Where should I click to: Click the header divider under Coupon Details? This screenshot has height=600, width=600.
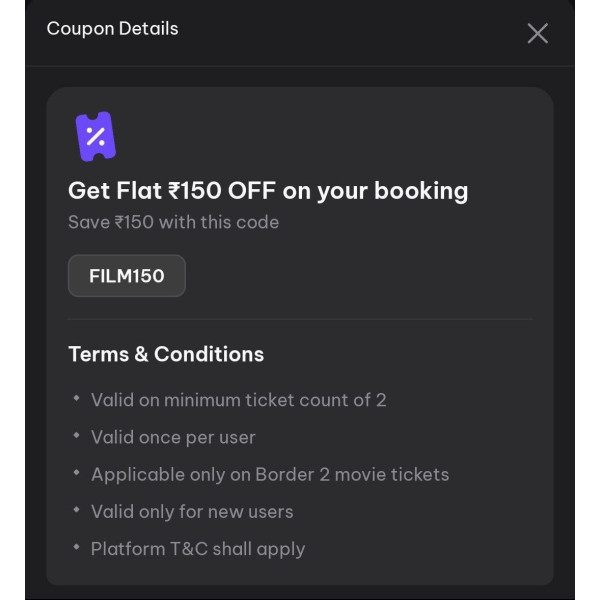[x=300, y=66]
